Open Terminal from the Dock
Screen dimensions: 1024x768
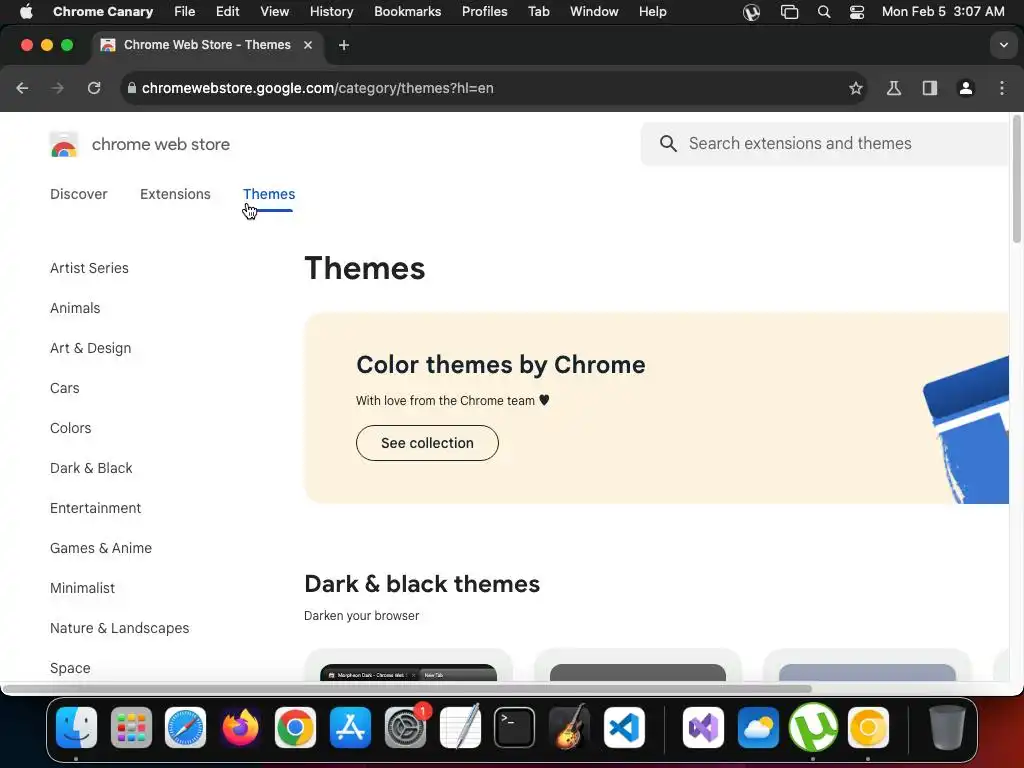tap(515, 728)
